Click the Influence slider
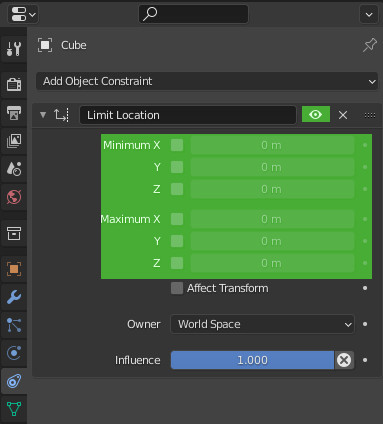The height and width of the screenshot is (424, 383). click(252, 360)
